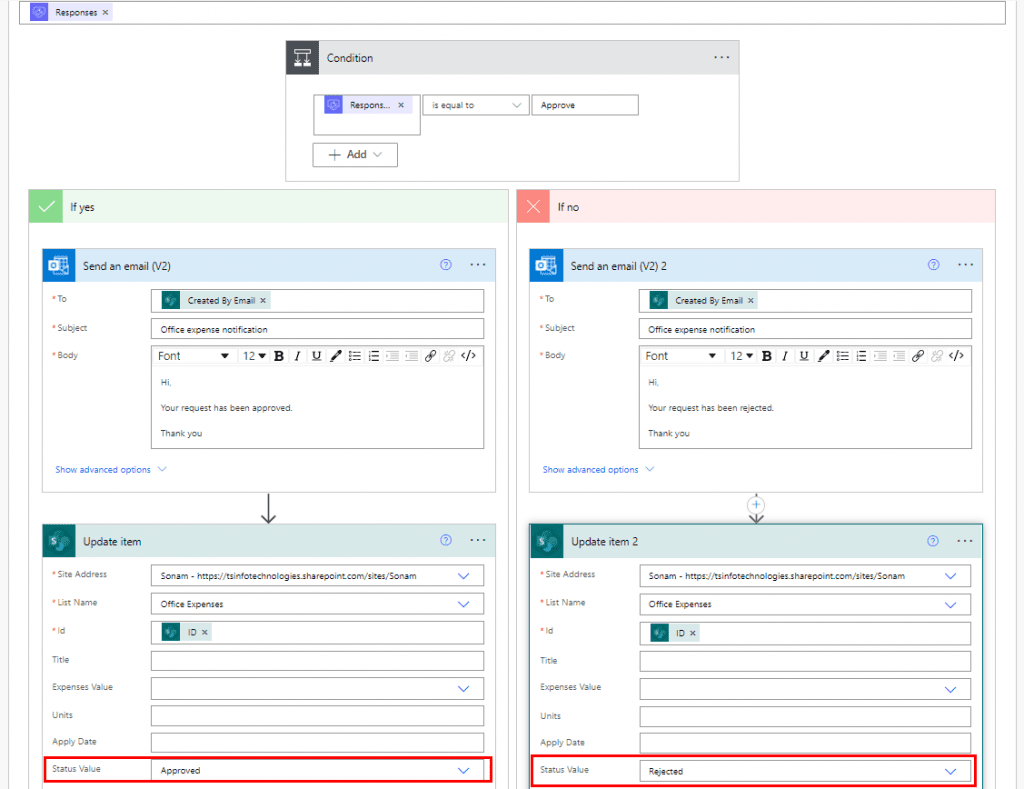Switch to code view in If yes email body
The image size is (1024, 789).
click(x=468, y=356)
